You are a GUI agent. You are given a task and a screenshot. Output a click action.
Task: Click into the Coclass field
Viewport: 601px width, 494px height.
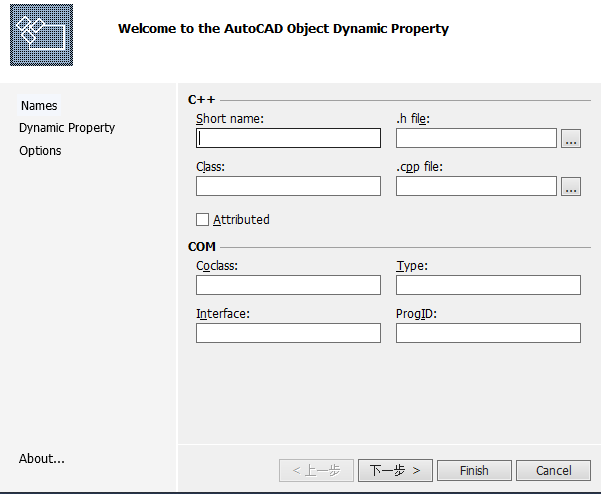point(288,285)
